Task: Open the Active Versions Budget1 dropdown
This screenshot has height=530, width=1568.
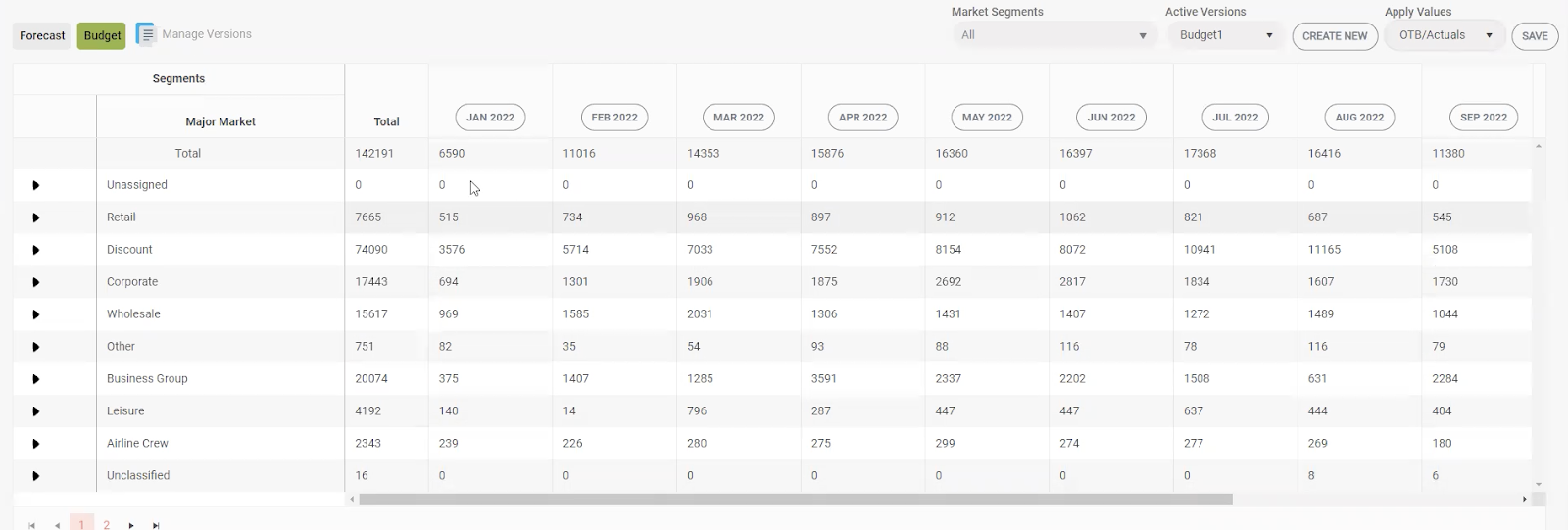Action: coord(1226,35)
